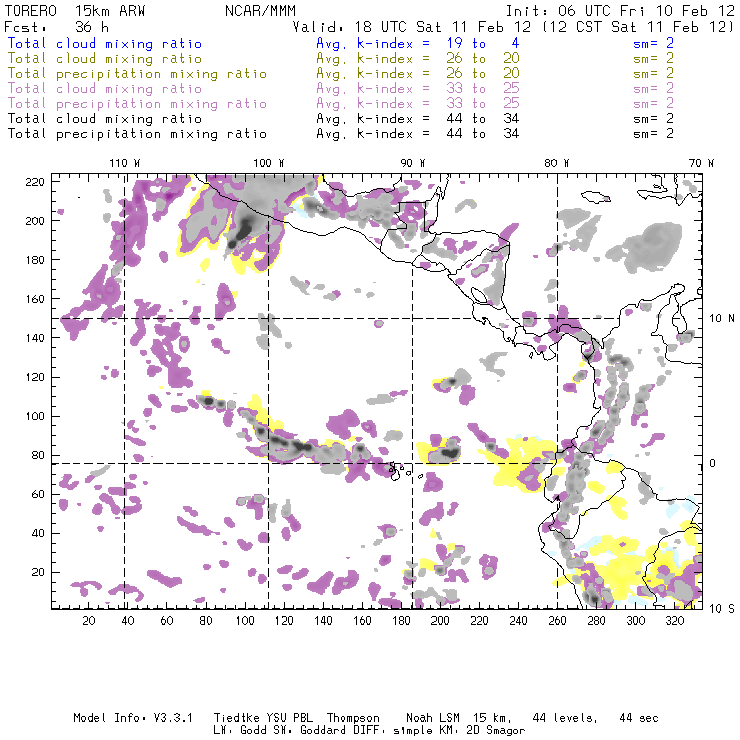Select '60' on the vertical axis
The image size is (740, 740).
click(38, 494)
